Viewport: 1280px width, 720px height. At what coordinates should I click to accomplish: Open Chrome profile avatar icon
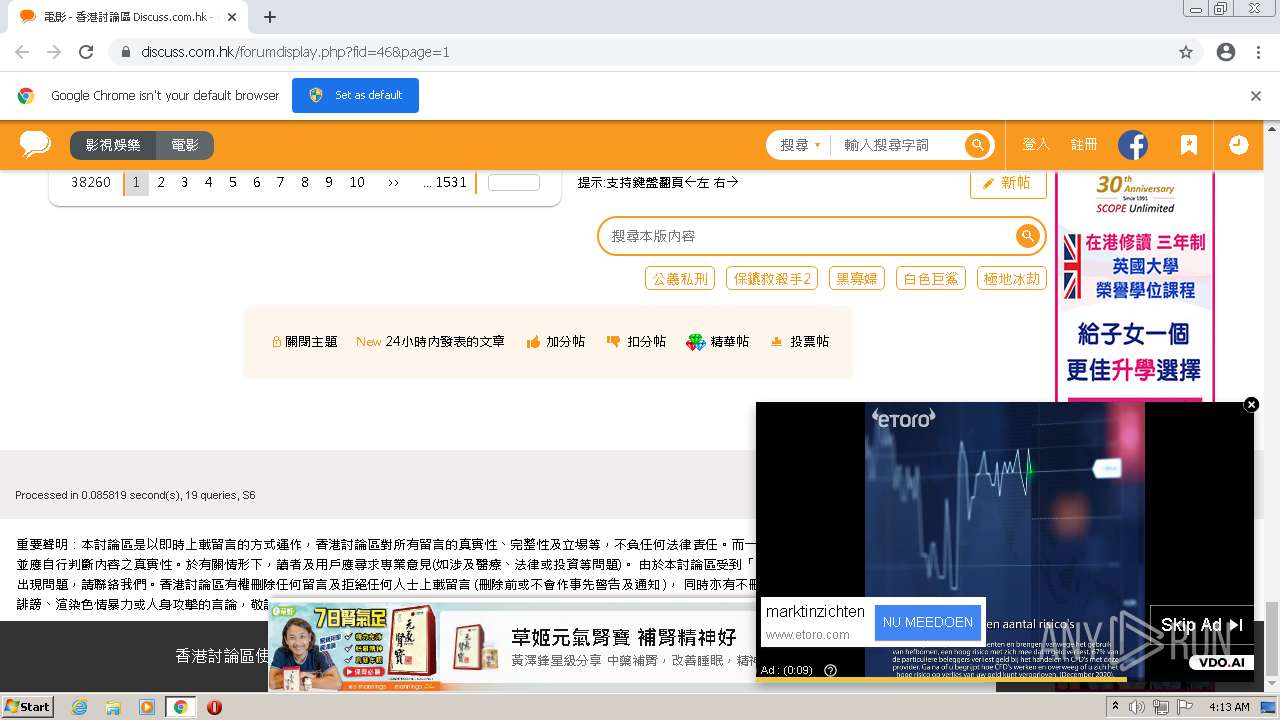(1226, 52)
